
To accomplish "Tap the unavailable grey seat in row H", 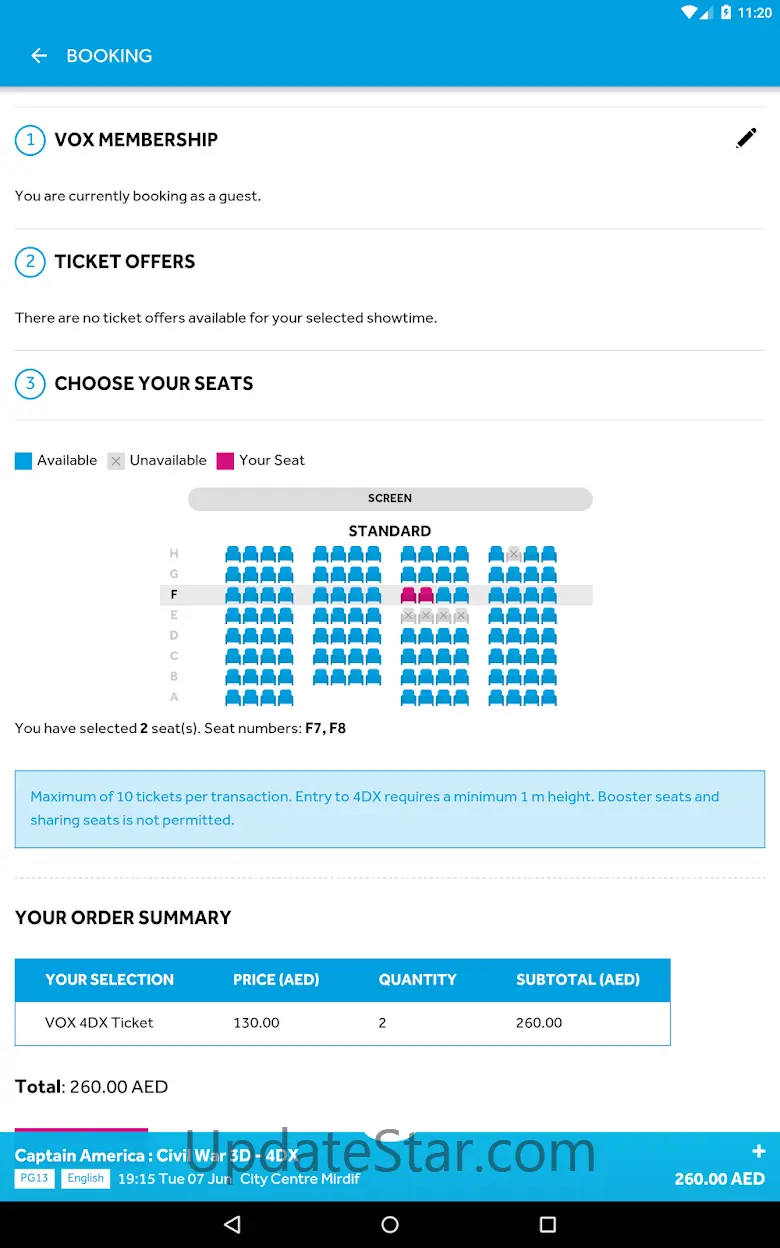I will (513, 554).
